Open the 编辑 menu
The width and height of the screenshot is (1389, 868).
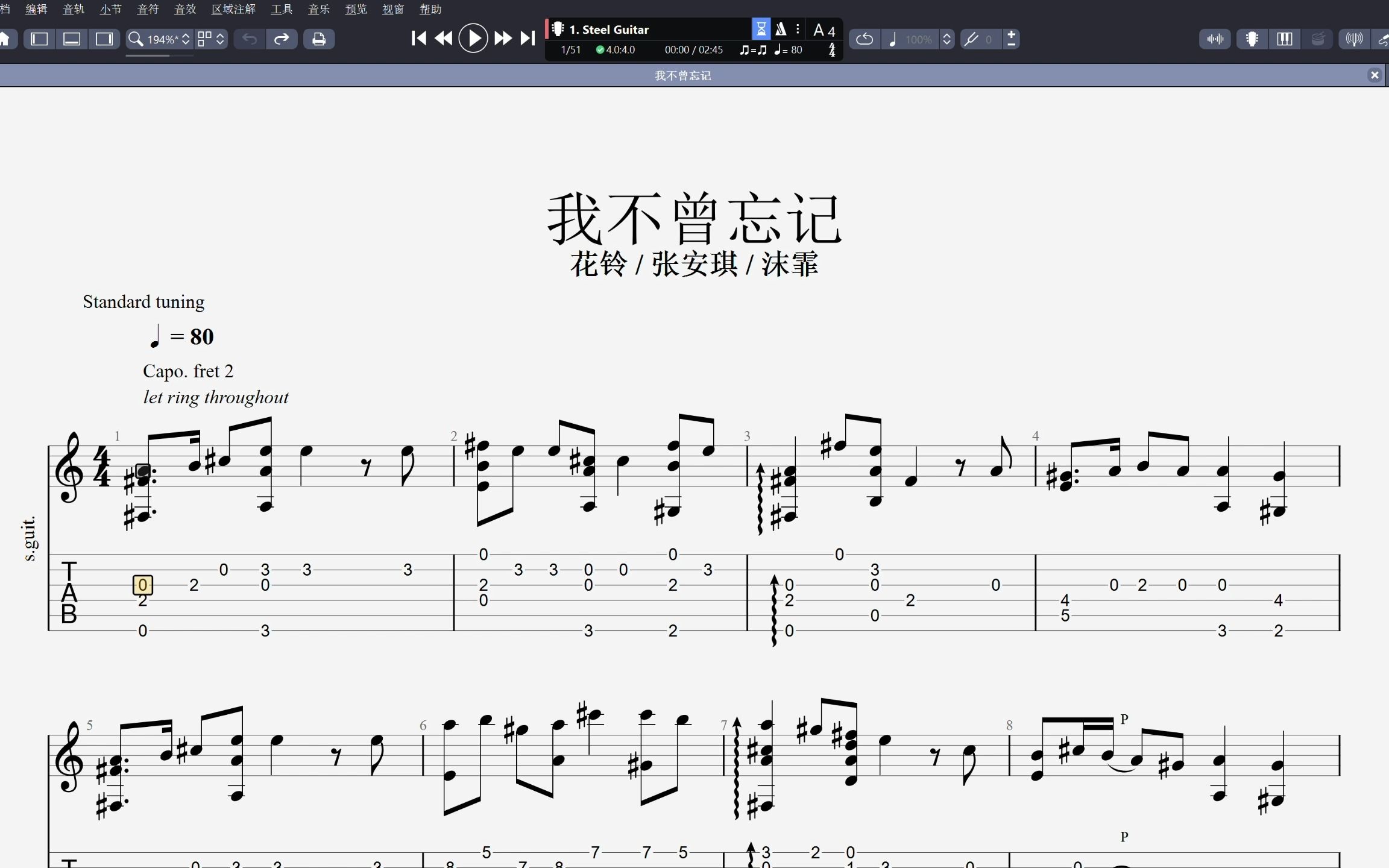pos(36,9)
